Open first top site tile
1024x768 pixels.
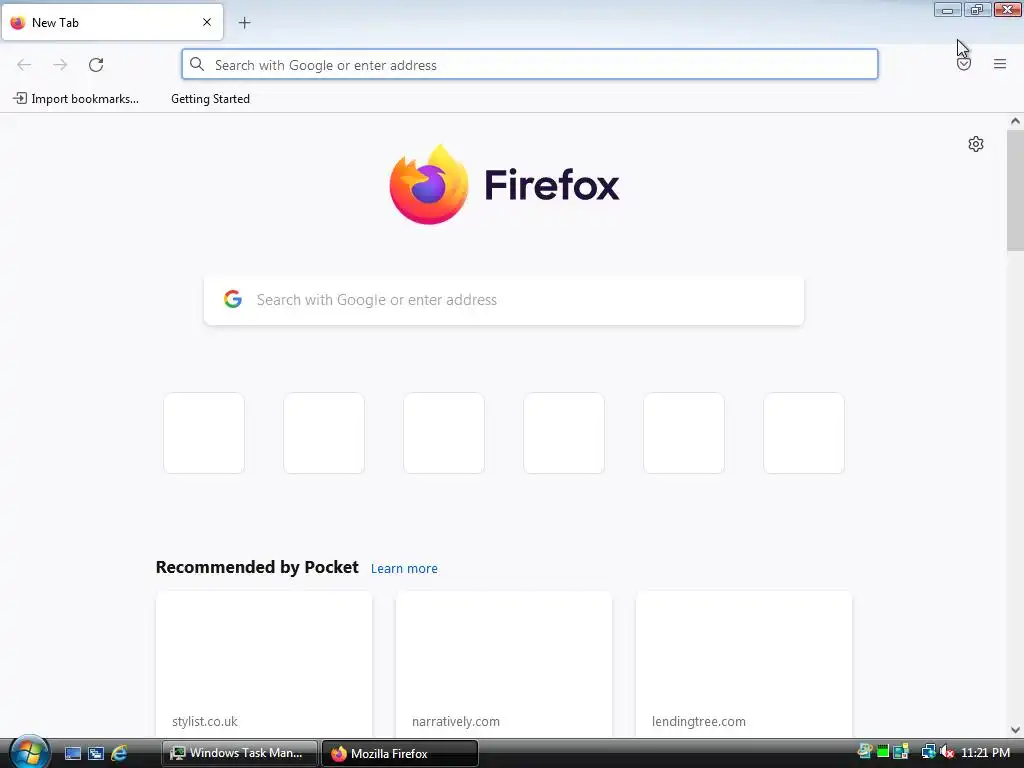point(204,433)
